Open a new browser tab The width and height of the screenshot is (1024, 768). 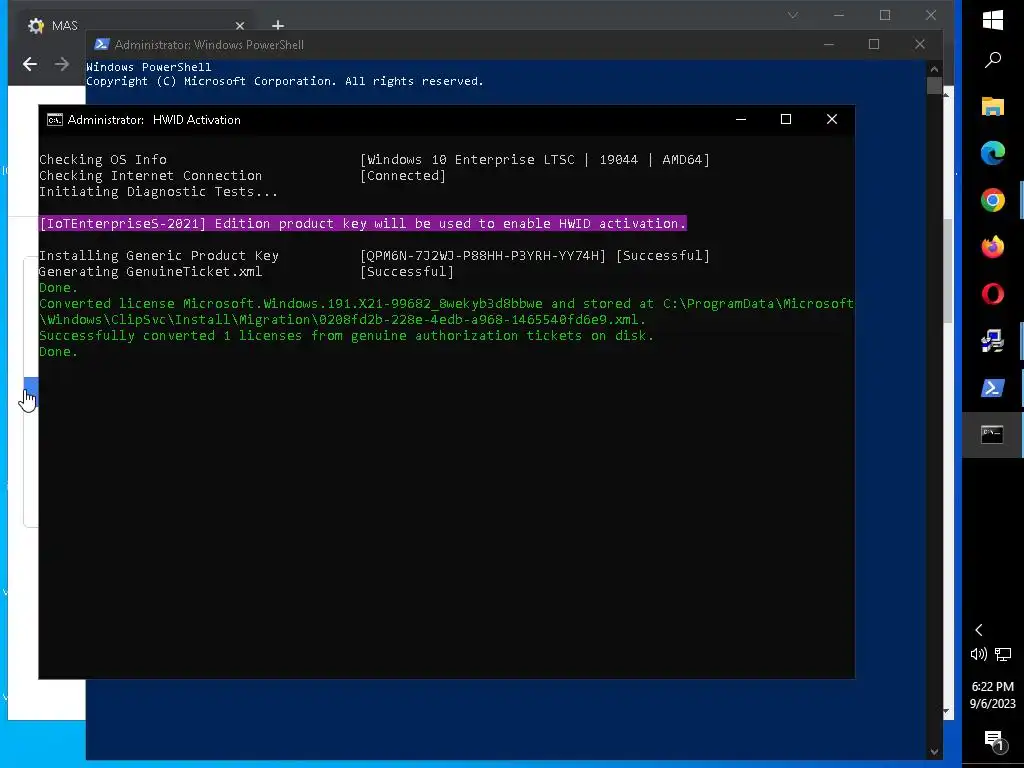278,25
